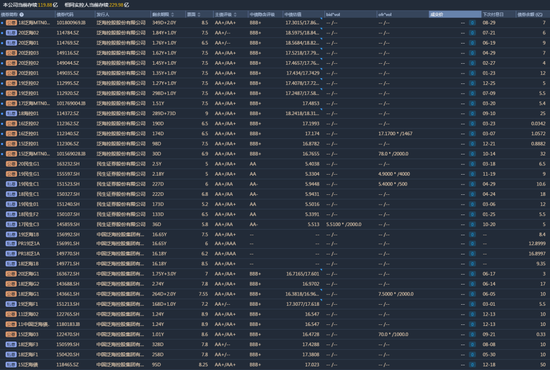Image resolution: width=550 pixels, height=370 pixels.
Task: Click the ofr quote 70.0 * /1000.0
Action: coord(393,335)
